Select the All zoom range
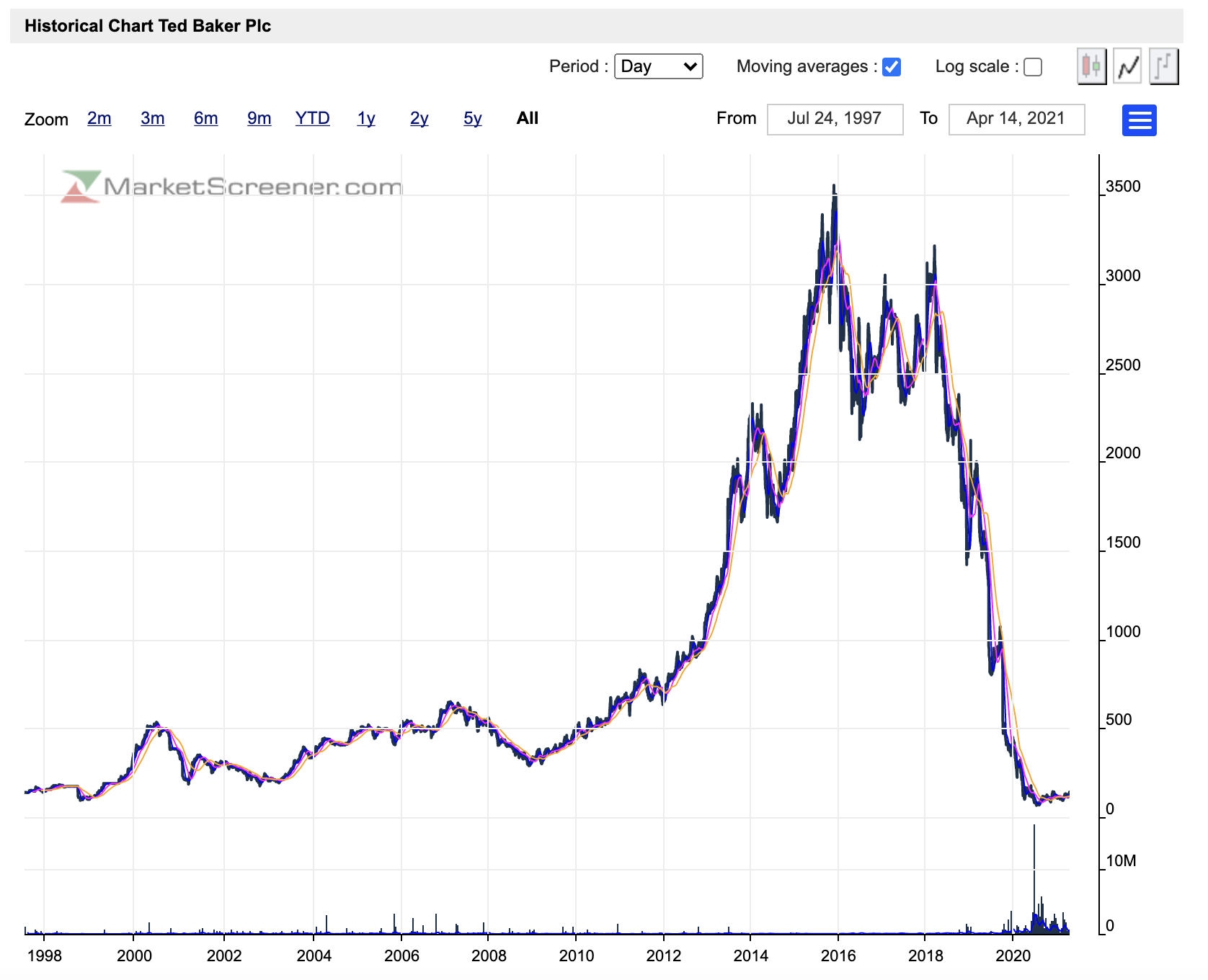The width and height of the screenshot is (1208, 980). [x=528, y=118]
